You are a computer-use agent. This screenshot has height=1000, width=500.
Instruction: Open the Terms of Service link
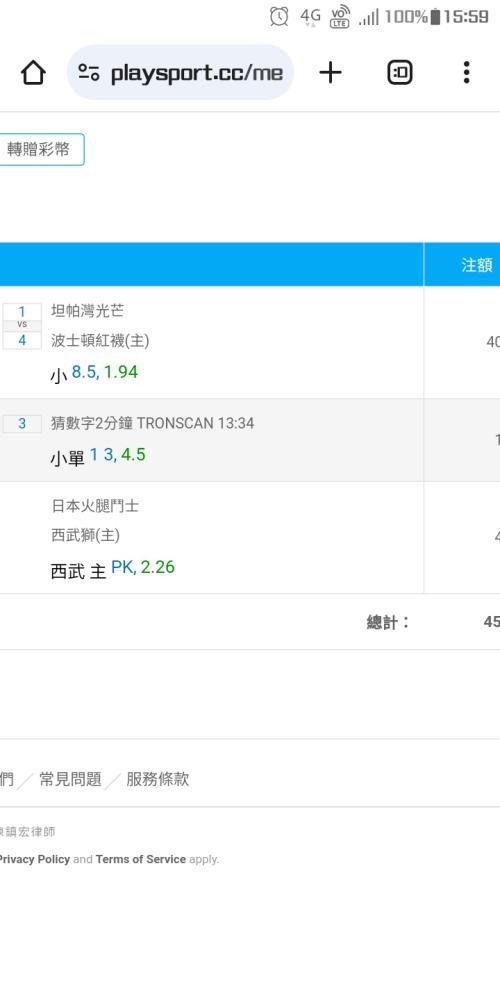coord(140,859)
